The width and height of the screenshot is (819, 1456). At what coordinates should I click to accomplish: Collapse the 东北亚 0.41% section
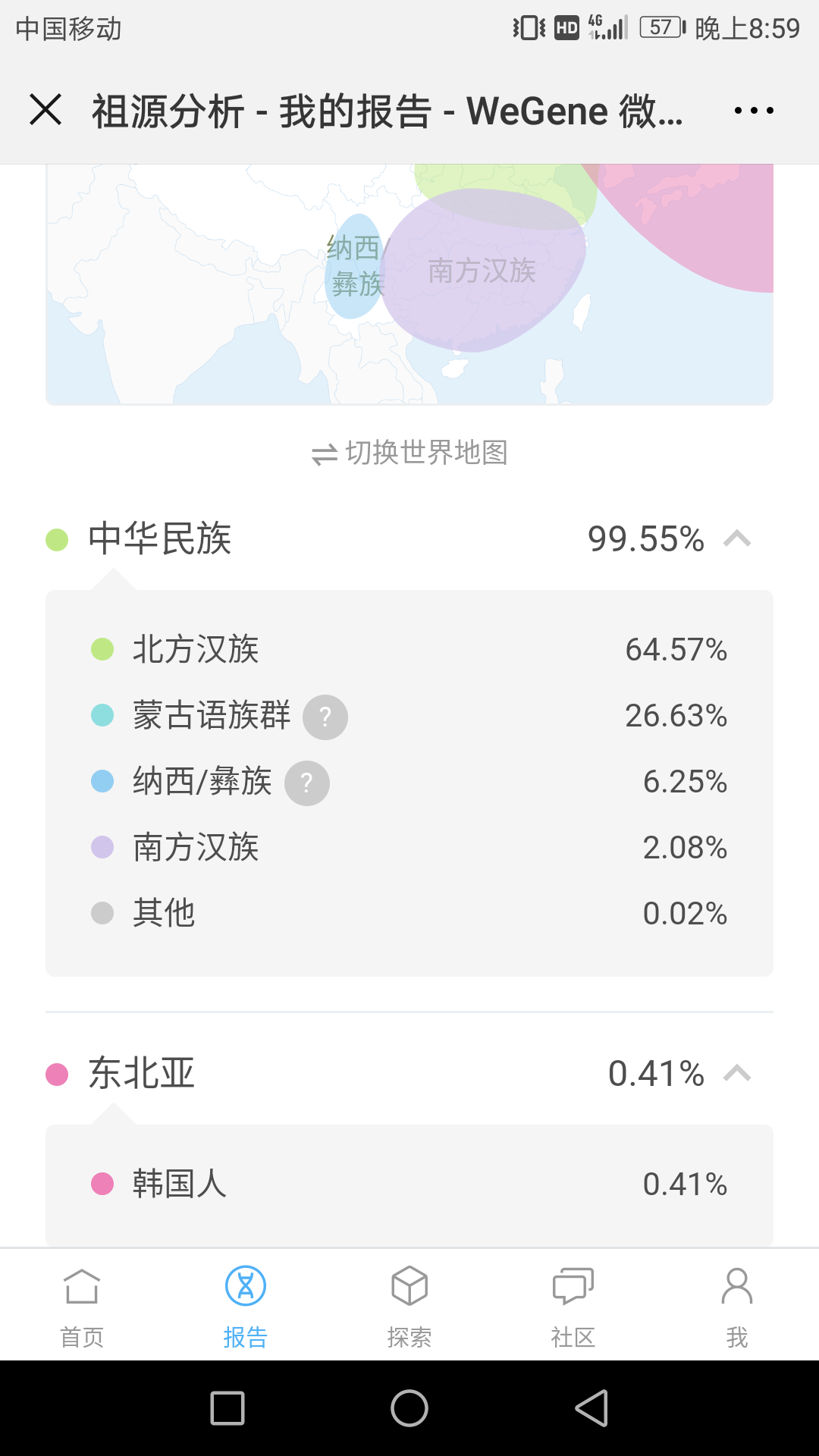click(409, 1074)
